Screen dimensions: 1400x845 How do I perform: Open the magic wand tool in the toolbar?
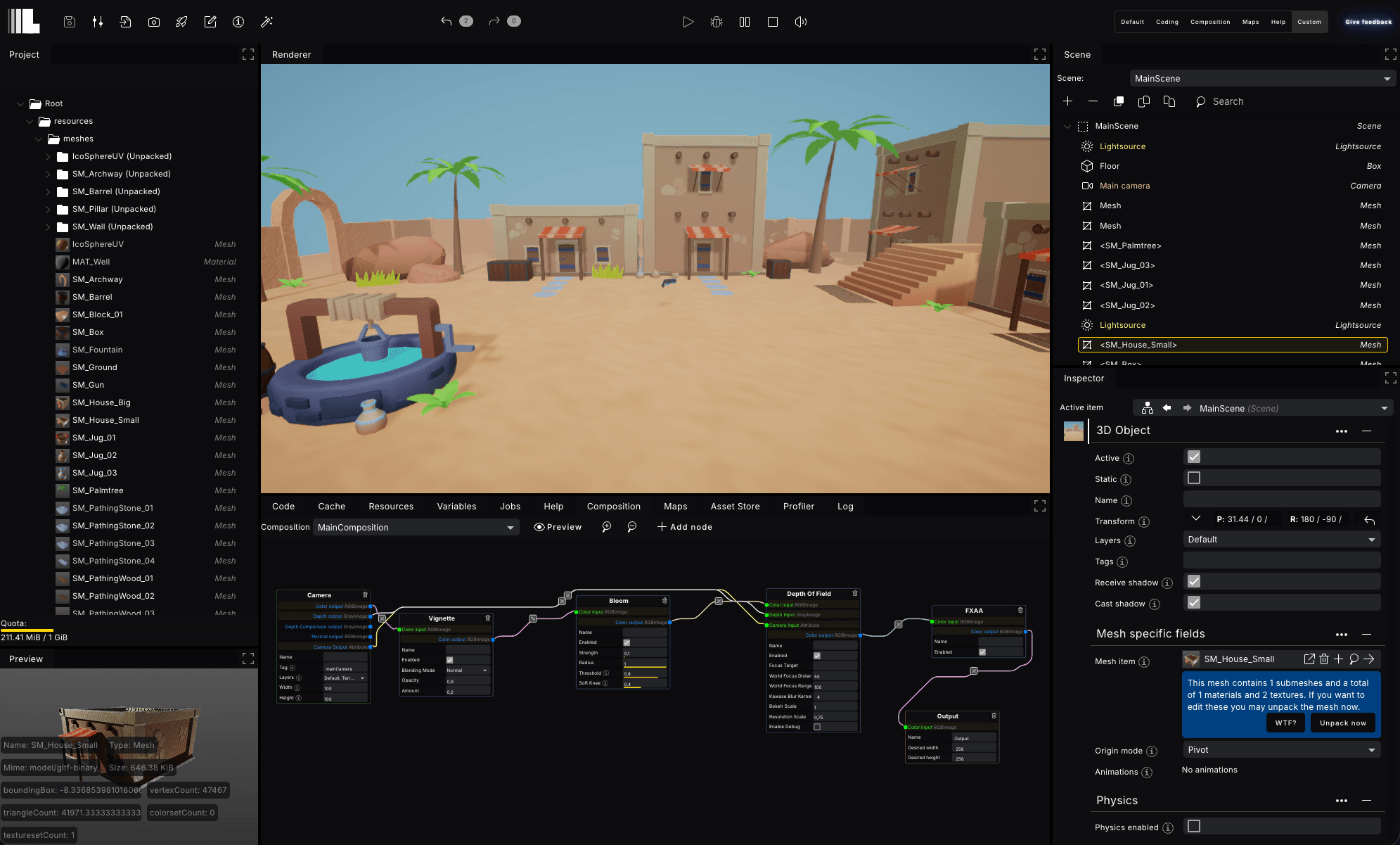266,22
